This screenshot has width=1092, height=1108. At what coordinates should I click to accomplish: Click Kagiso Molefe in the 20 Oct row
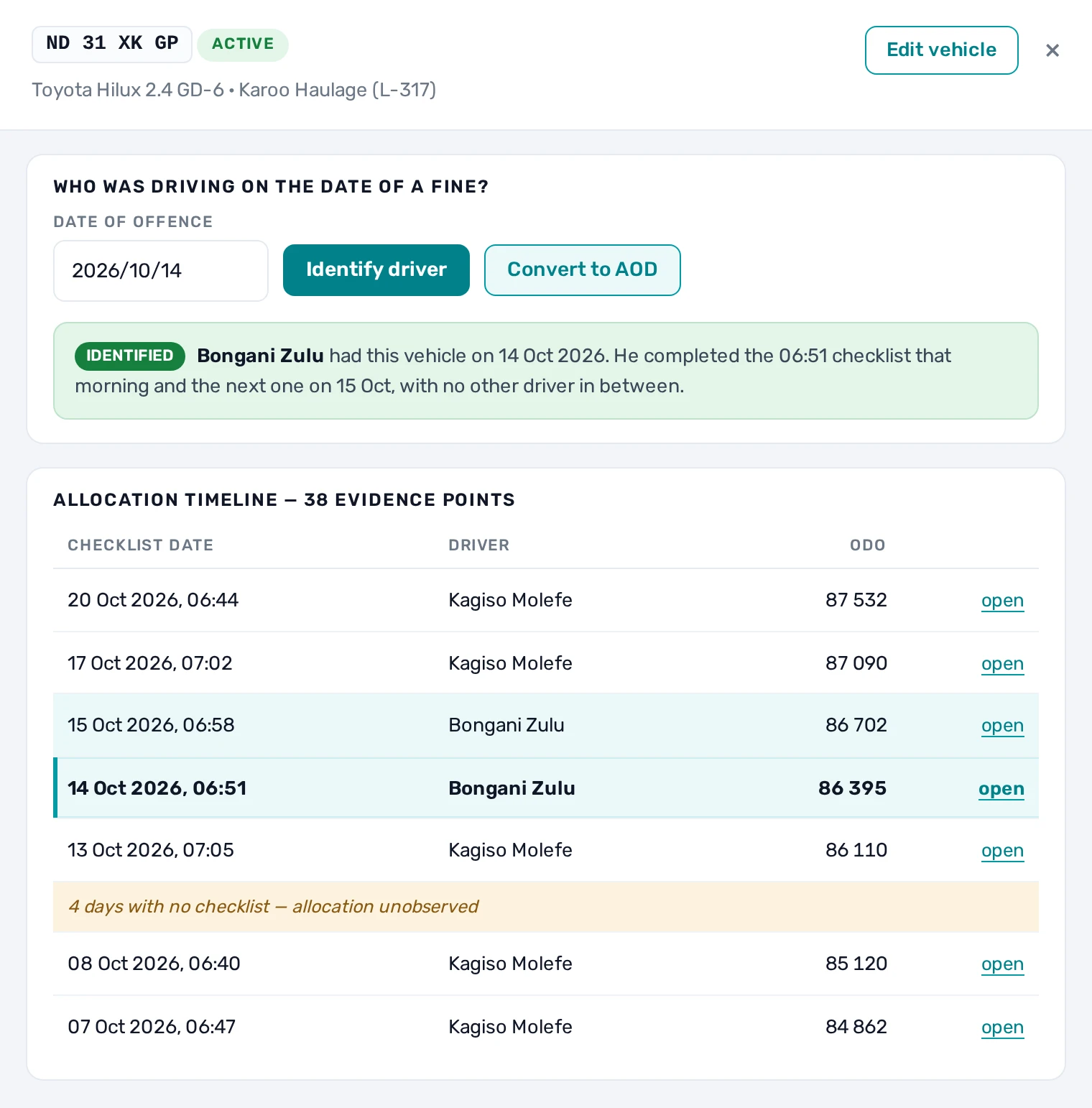[510, 600]
